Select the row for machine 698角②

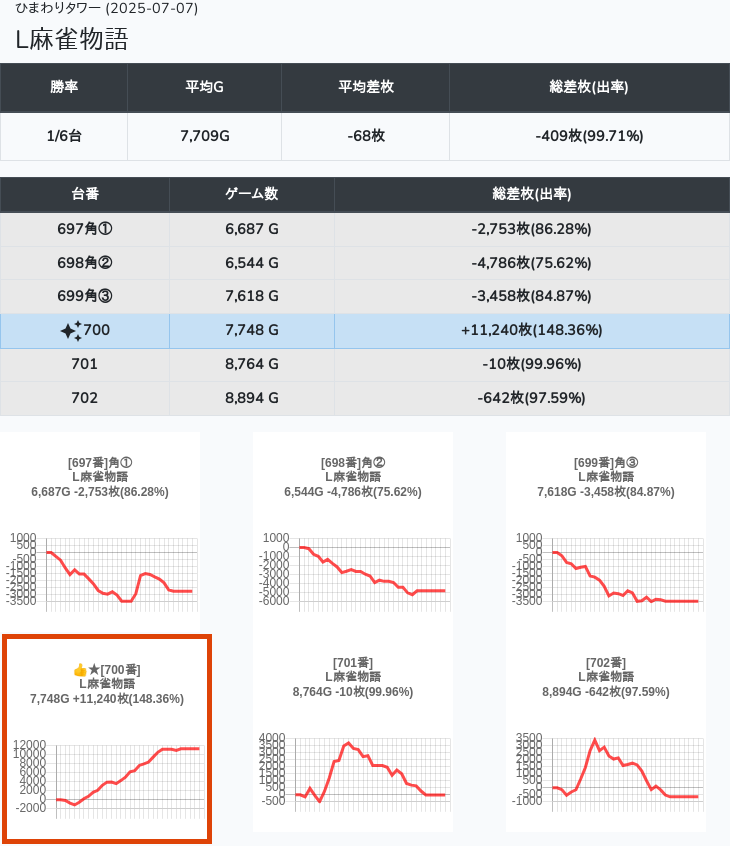coord(365,263)
